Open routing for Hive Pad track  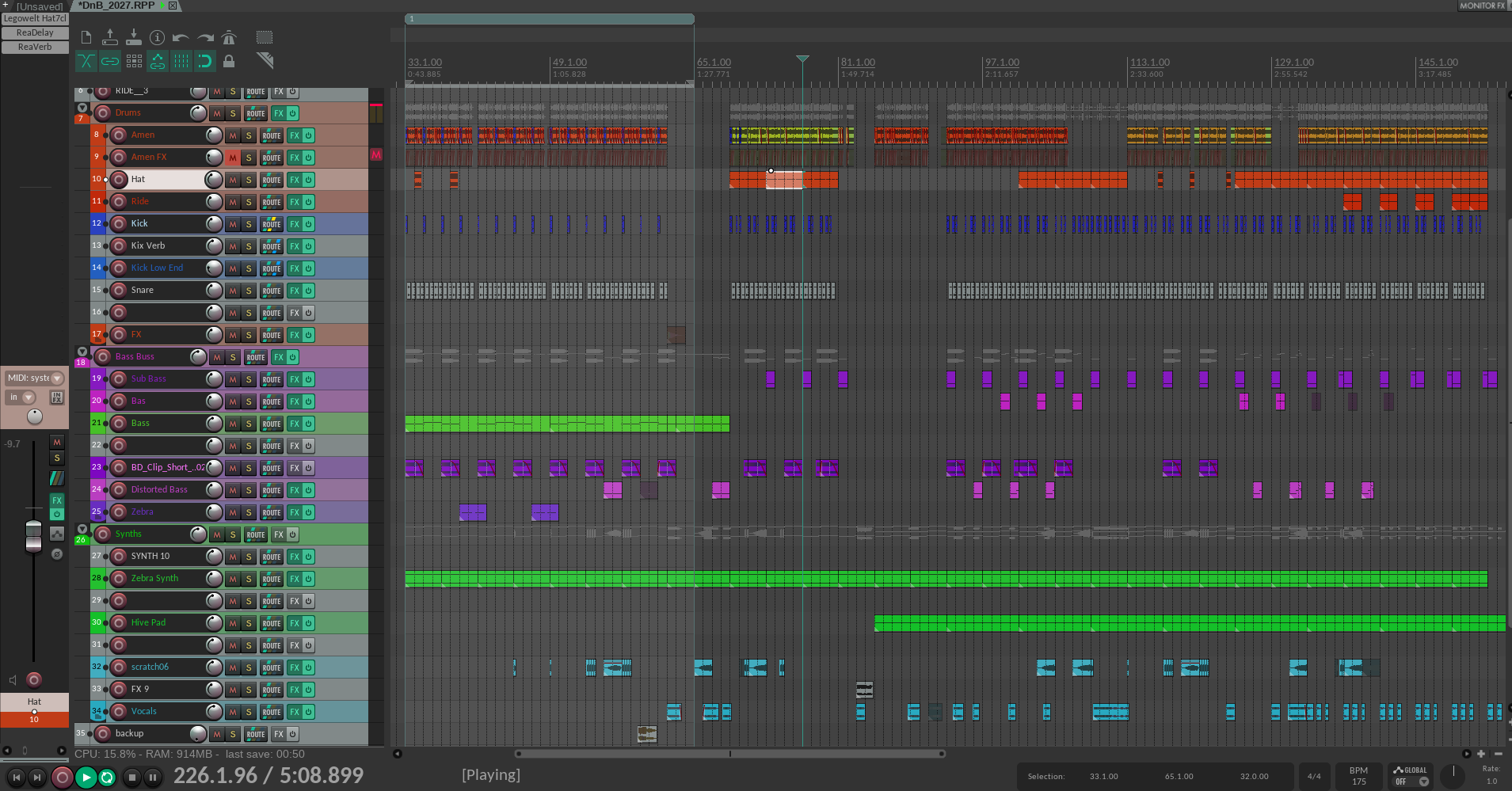click(272, 623)
